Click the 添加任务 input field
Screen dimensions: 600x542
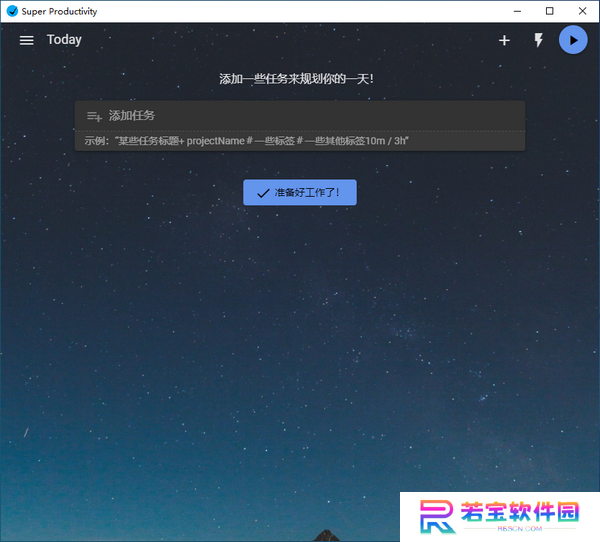click(x=300, y=116)
